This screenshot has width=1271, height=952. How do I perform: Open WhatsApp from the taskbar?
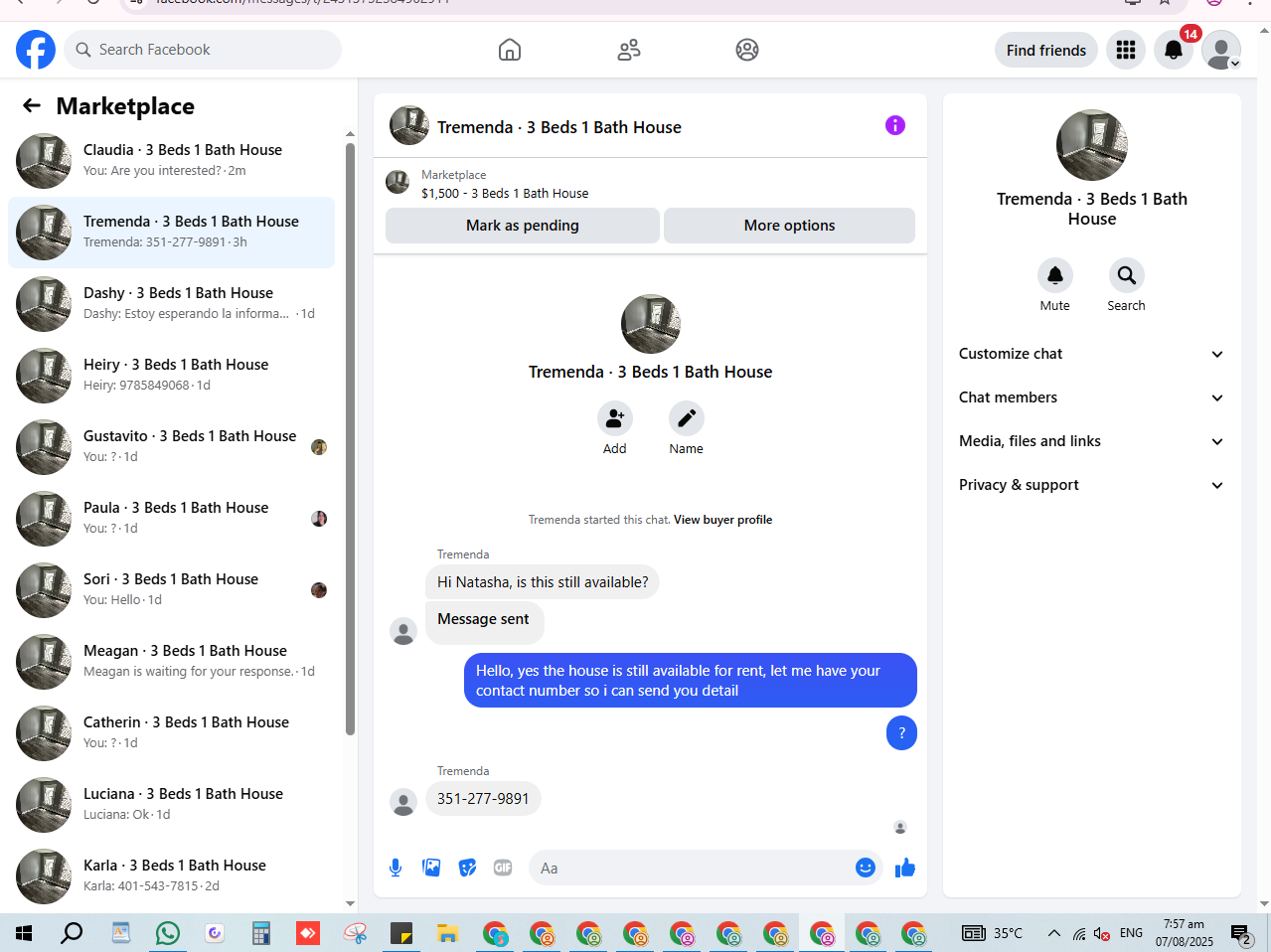click(168, 933)
